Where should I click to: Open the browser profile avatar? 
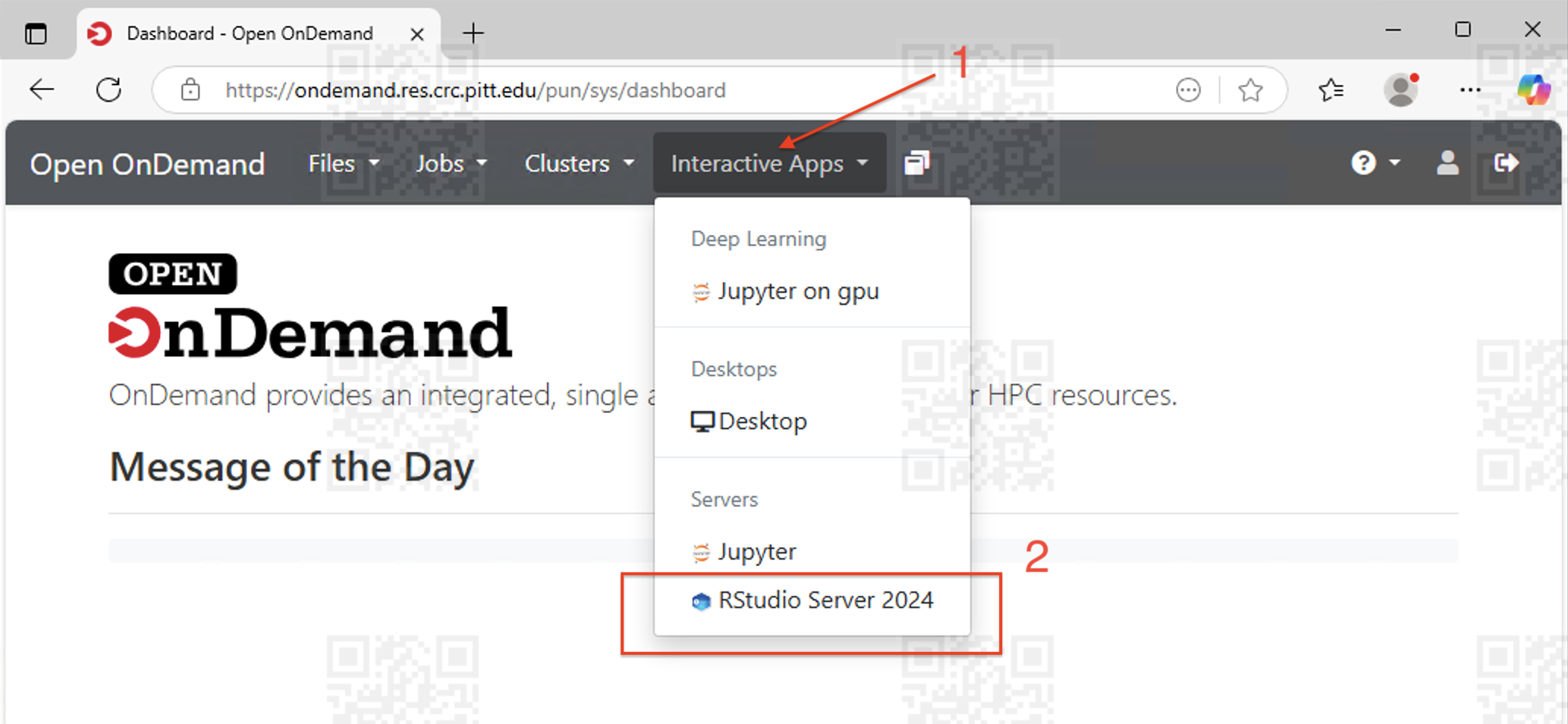(1401, 90)
